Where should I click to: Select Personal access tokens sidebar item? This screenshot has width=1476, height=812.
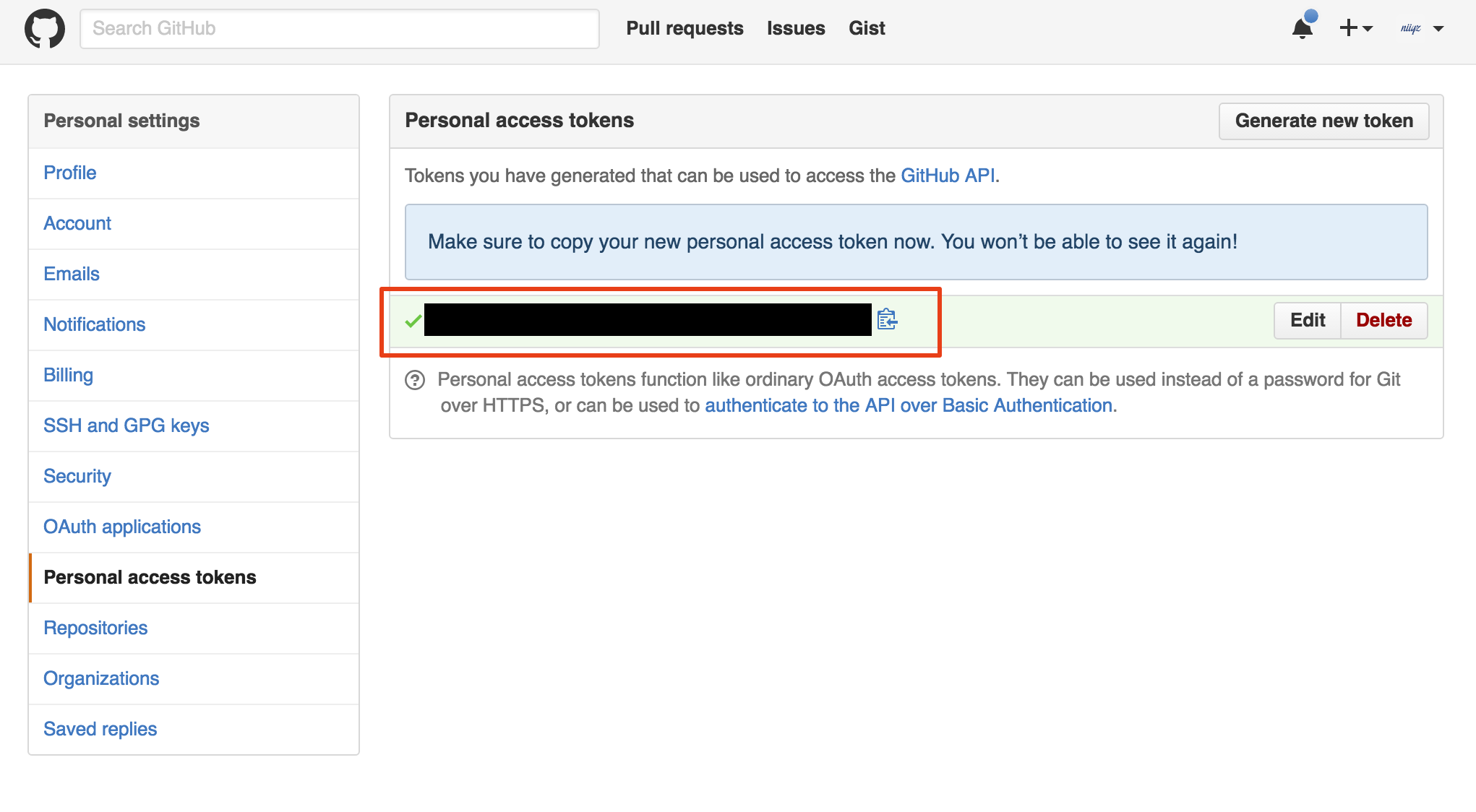pos(194,578)
